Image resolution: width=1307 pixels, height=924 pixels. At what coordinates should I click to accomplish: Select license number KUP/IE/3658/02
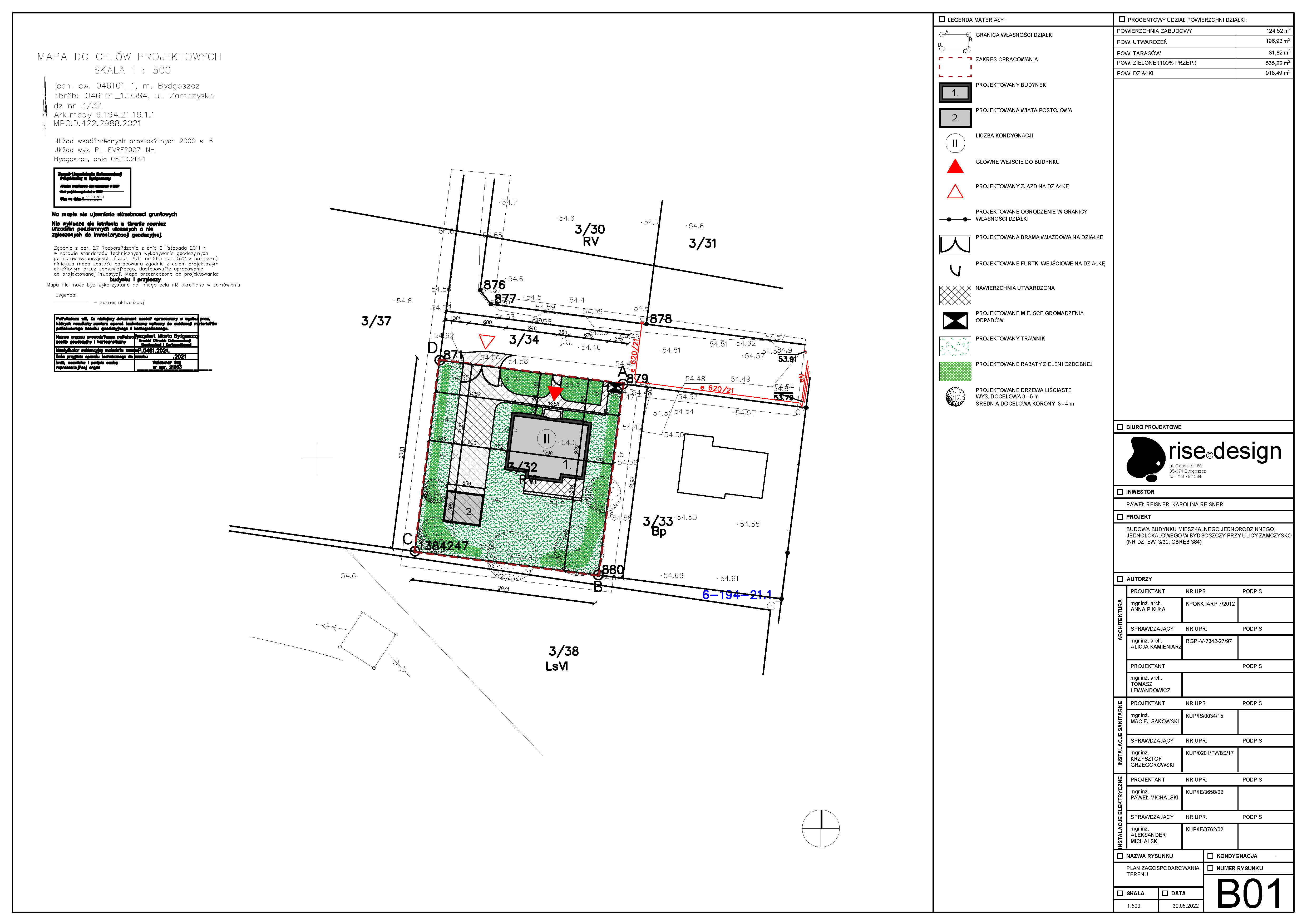pos(1204,792)
